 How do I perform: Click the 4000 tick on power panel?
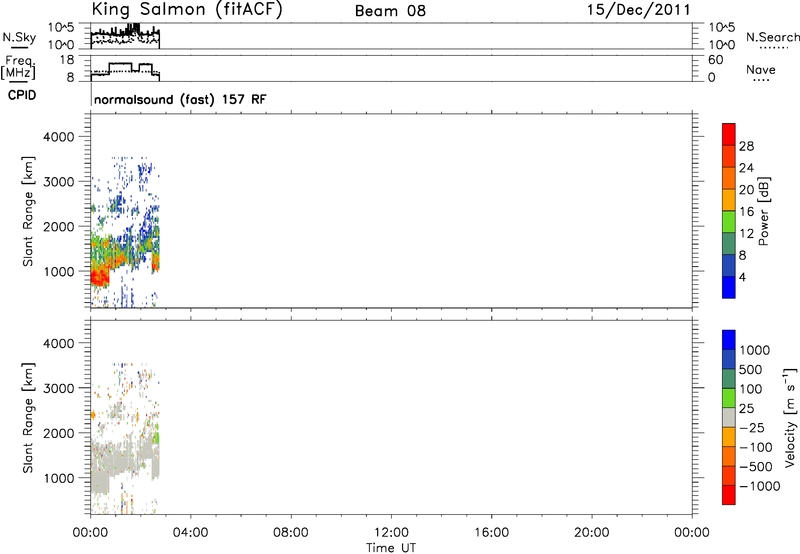coord(58,137)
